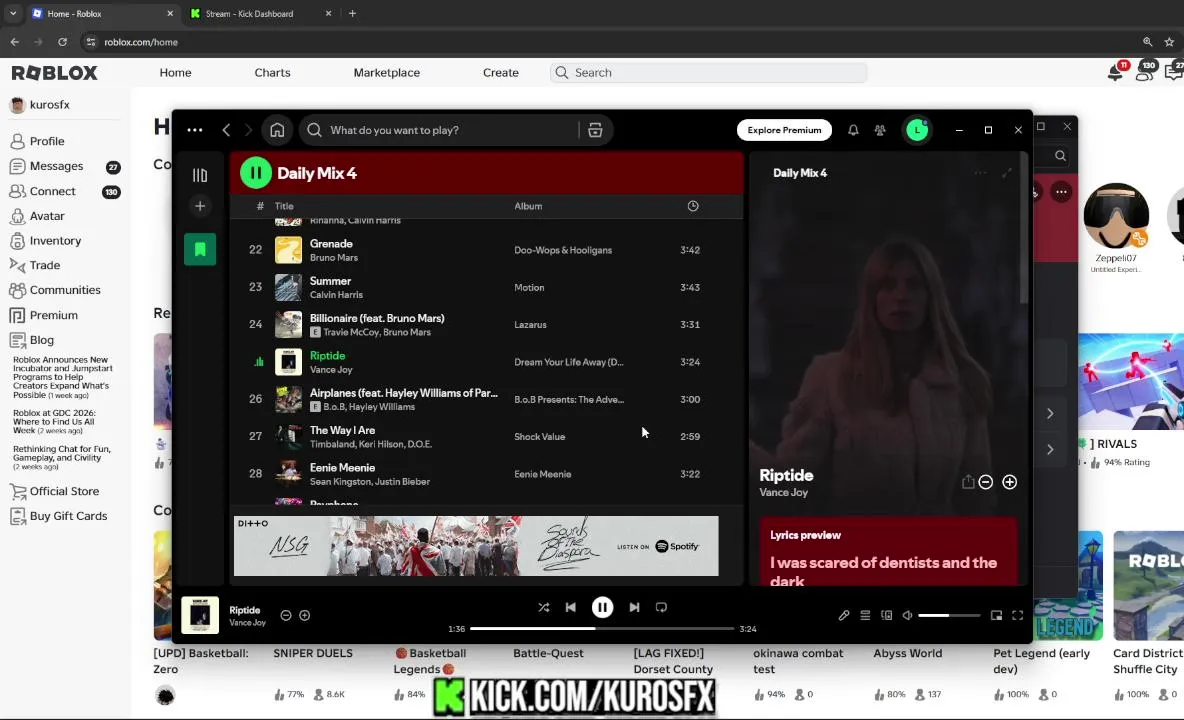This screenshot has width=1184, height=720.
Task: Open the play queue icon
Action: (865, 615)
